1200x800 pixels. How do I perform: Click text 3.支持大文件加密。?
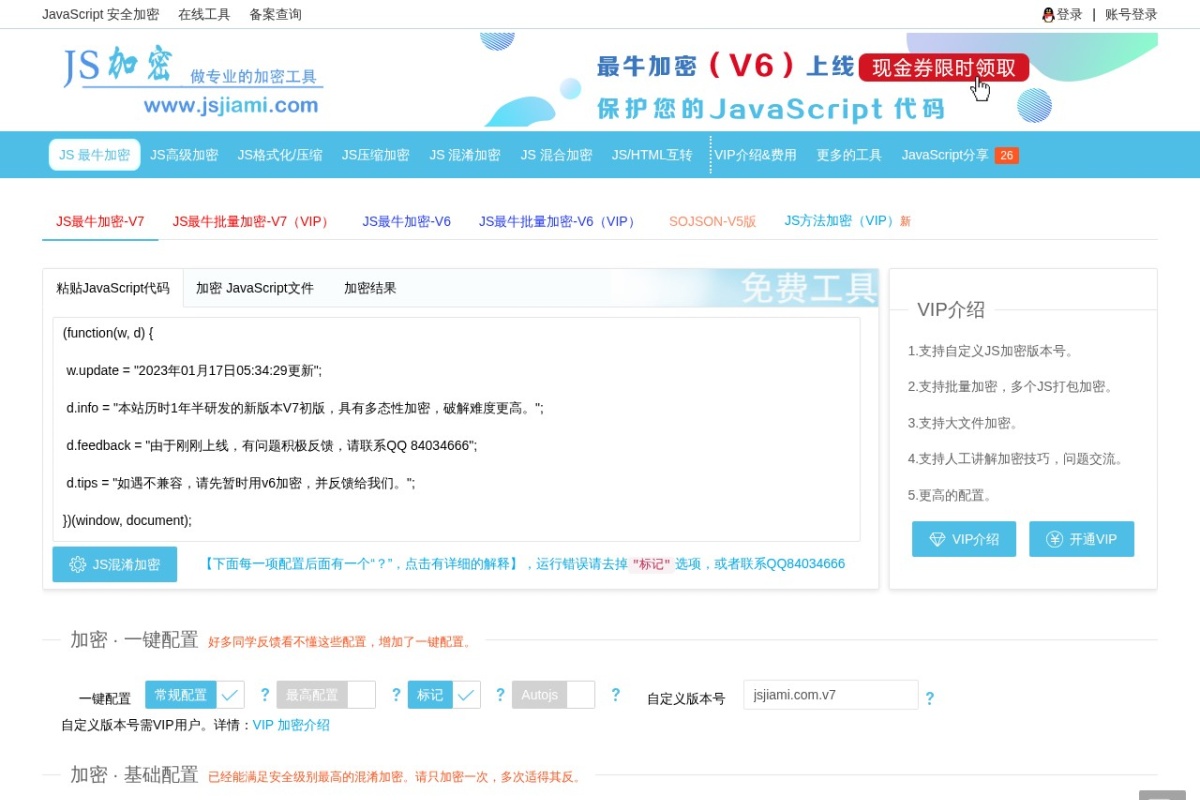click(x=963, y=423)
